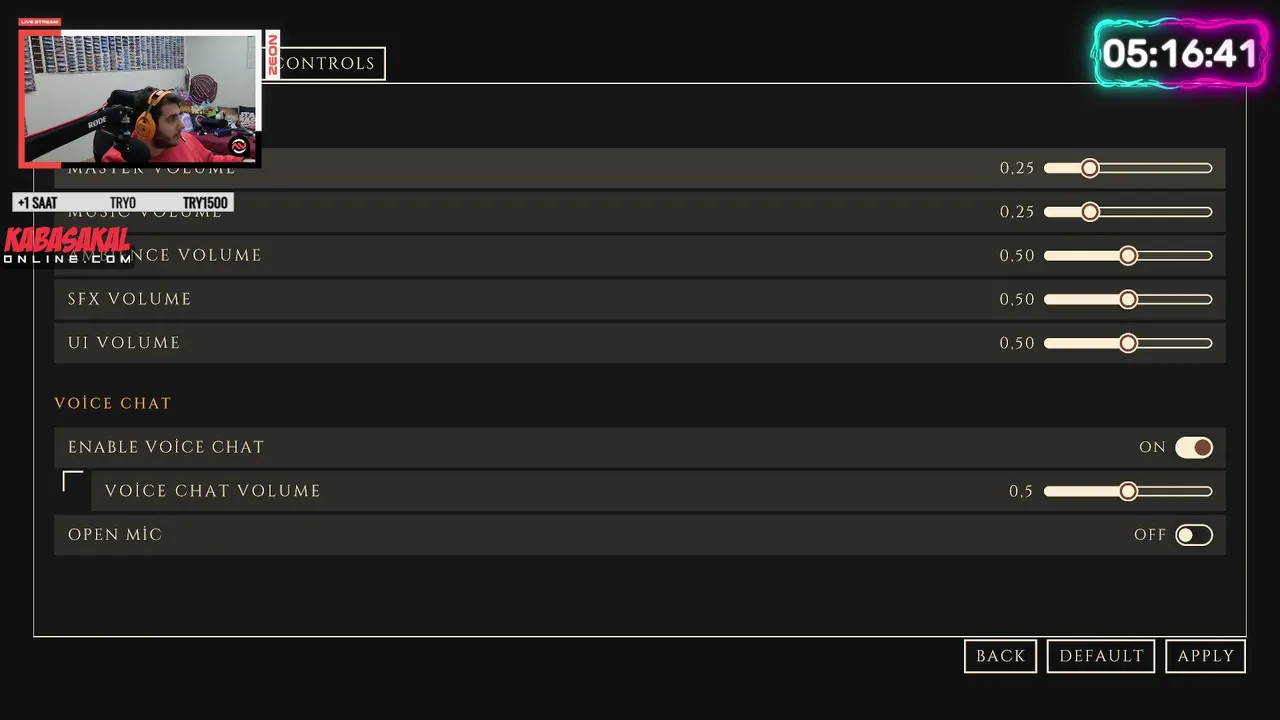The width and height of the screenshot is (1280, 720).
Task: Click the round badge icon in webcam corner
Action: [239, 147]
